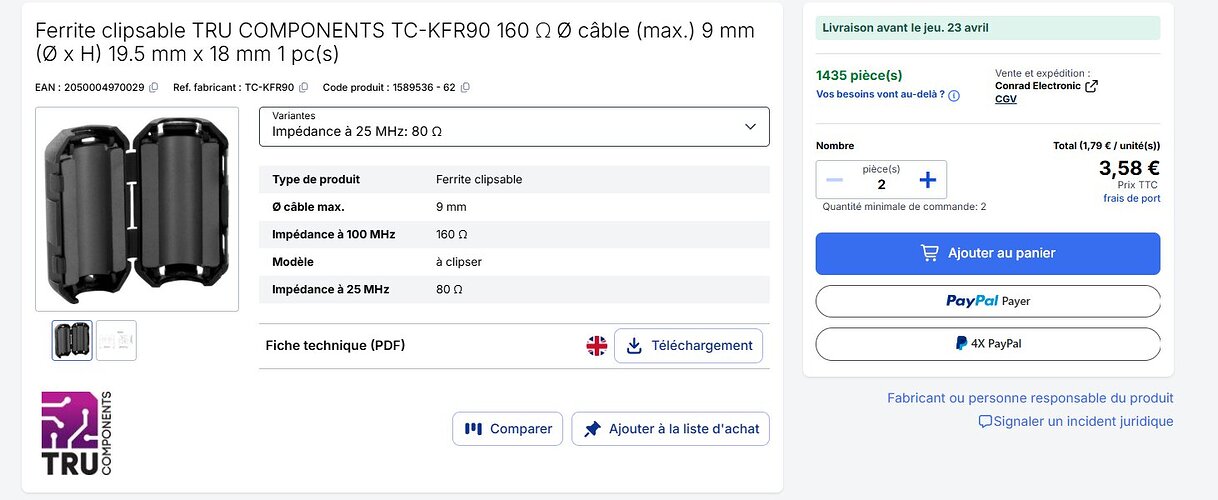Open Conrad Electronic external link icon
The height and width of the screenshot is (500, 1218).
pyautogui.click(x=1091, y=86)
